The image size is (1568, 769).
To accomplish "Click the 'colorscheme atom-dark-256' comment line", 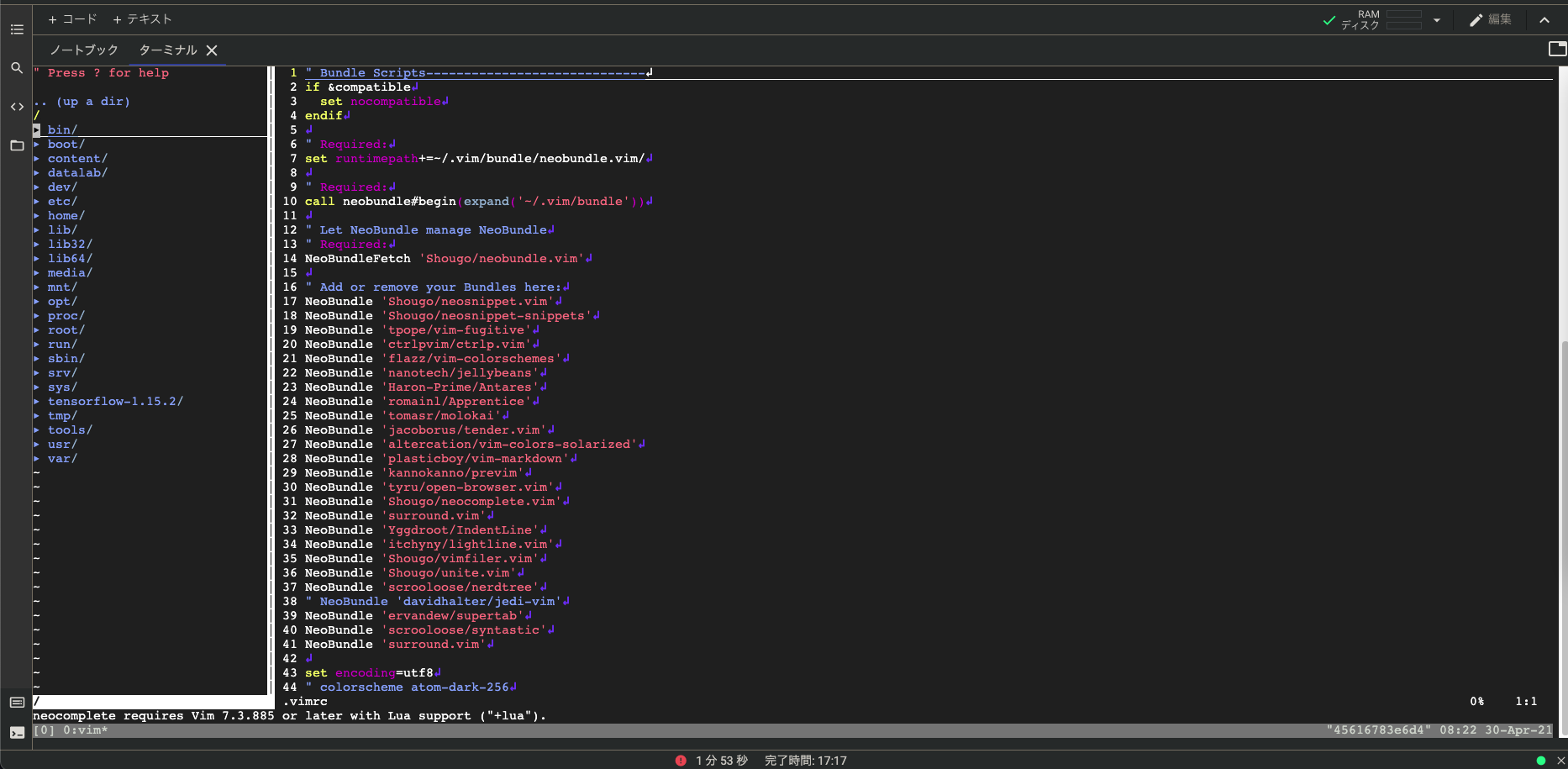I will (411, 687).
